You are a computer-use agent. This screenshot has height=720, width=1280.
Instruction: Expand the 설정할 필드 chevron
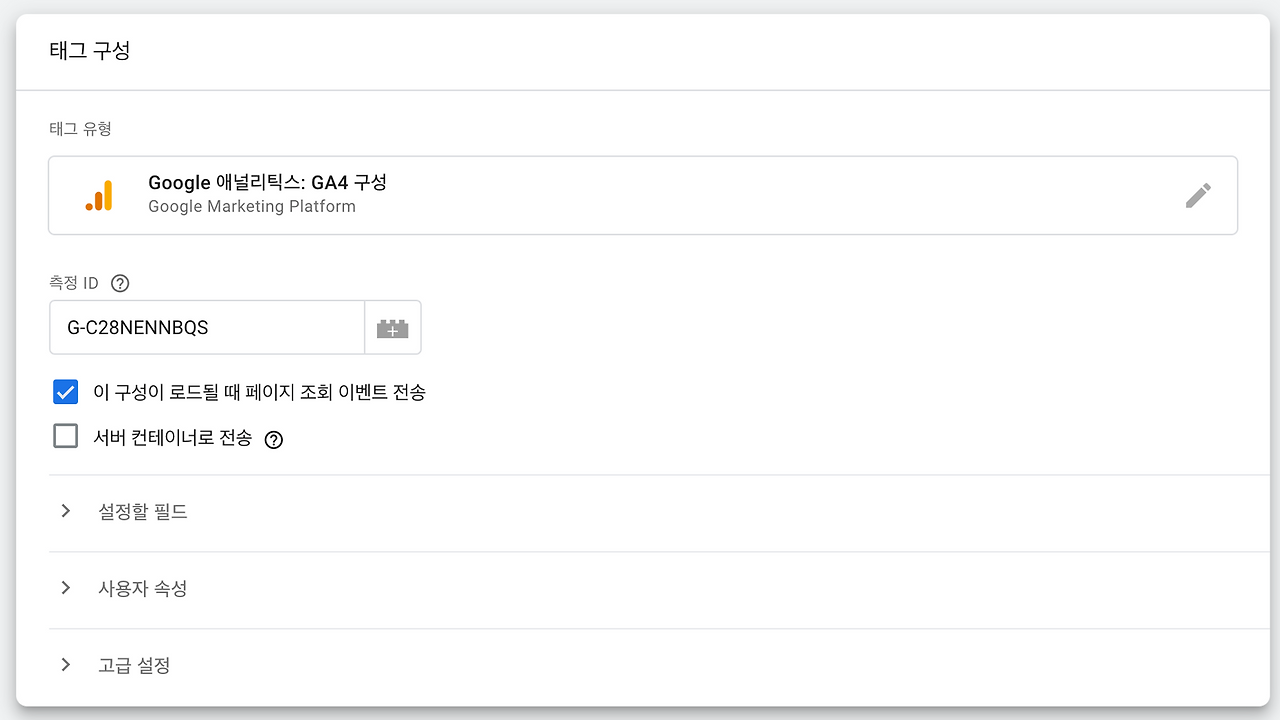[x=66, y=511]
